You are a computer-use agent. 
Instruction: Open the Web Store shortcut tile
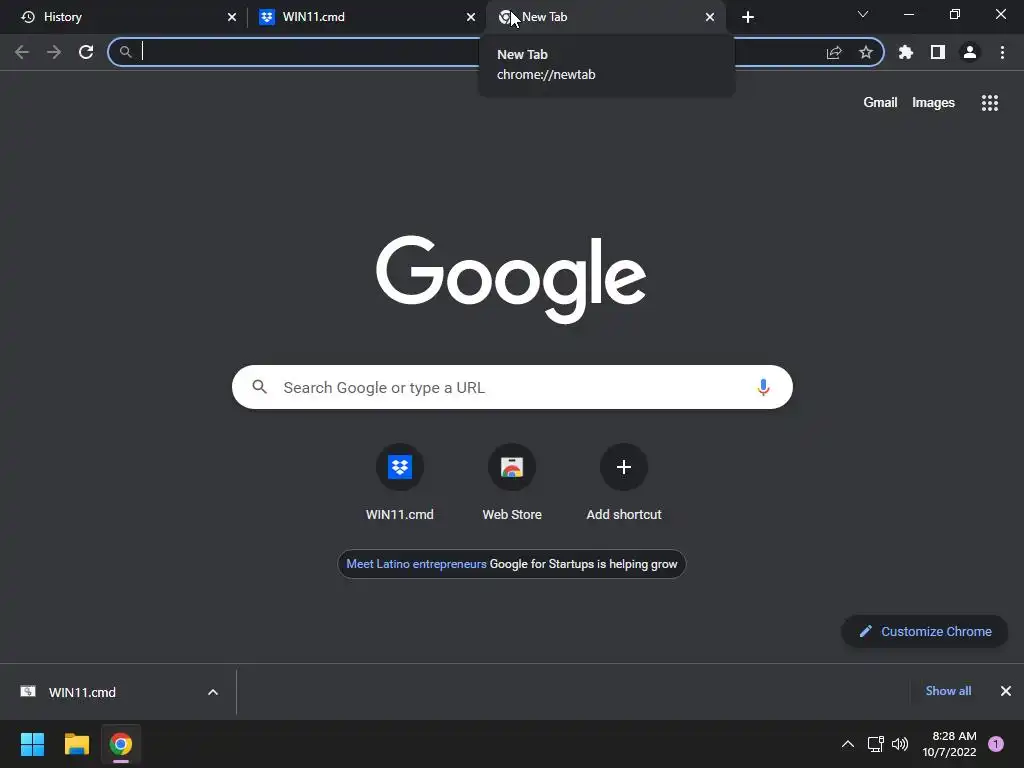(x=512, y=483)
